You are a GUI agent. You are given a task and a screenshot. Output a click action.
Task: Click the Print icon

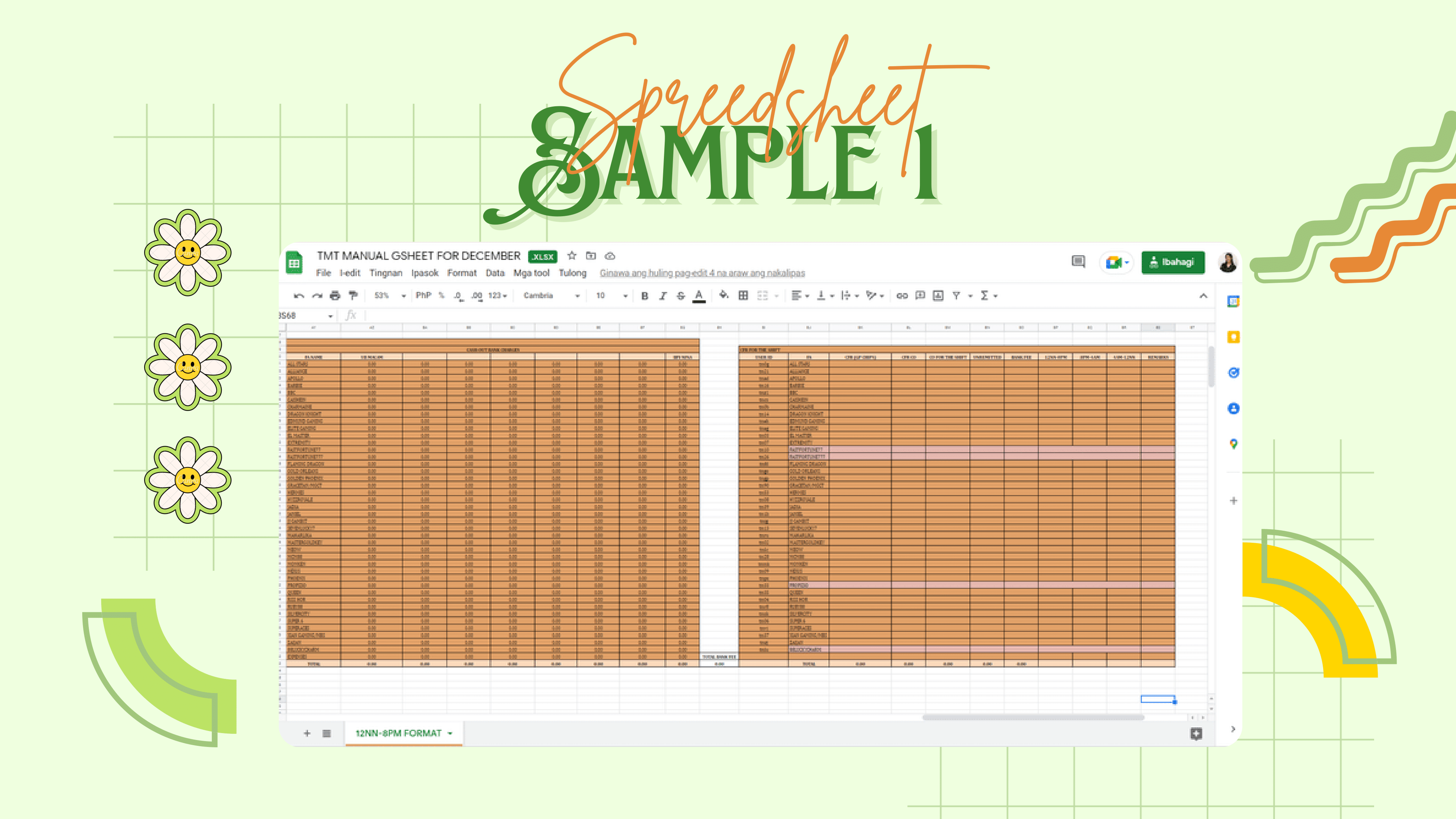[x=335, y=296]
